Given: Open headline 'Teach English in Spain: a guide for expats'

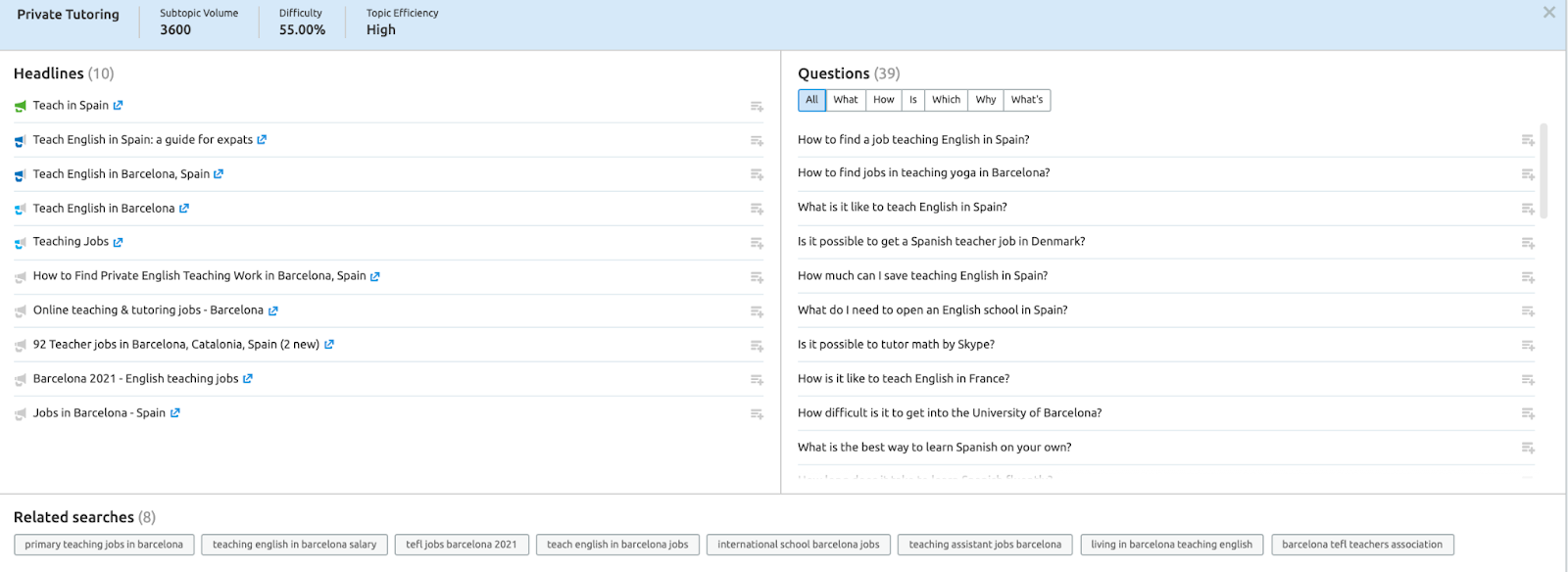Looking at the screenshot, I should tap(142, 140).
